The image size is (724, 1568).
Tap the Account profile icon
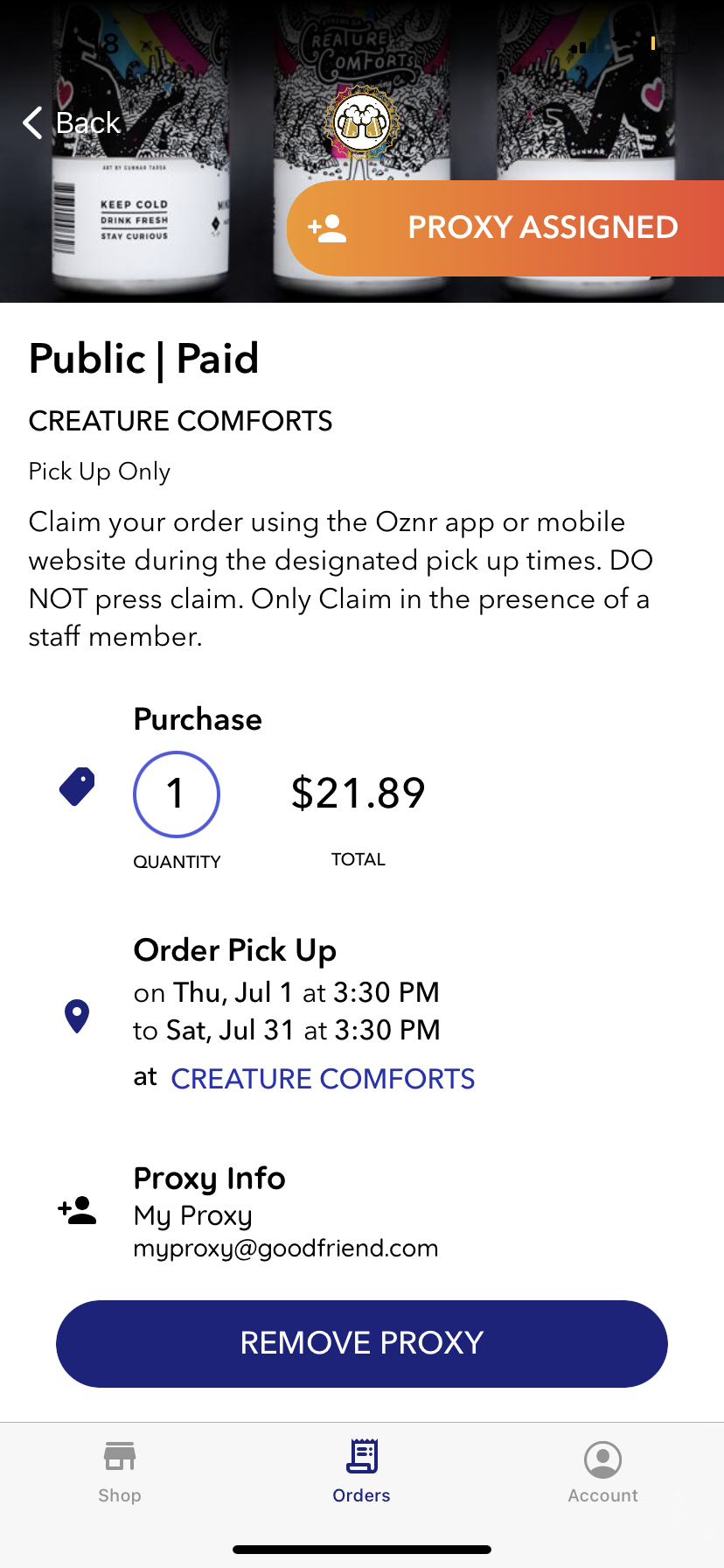(x=603, y=1459)
